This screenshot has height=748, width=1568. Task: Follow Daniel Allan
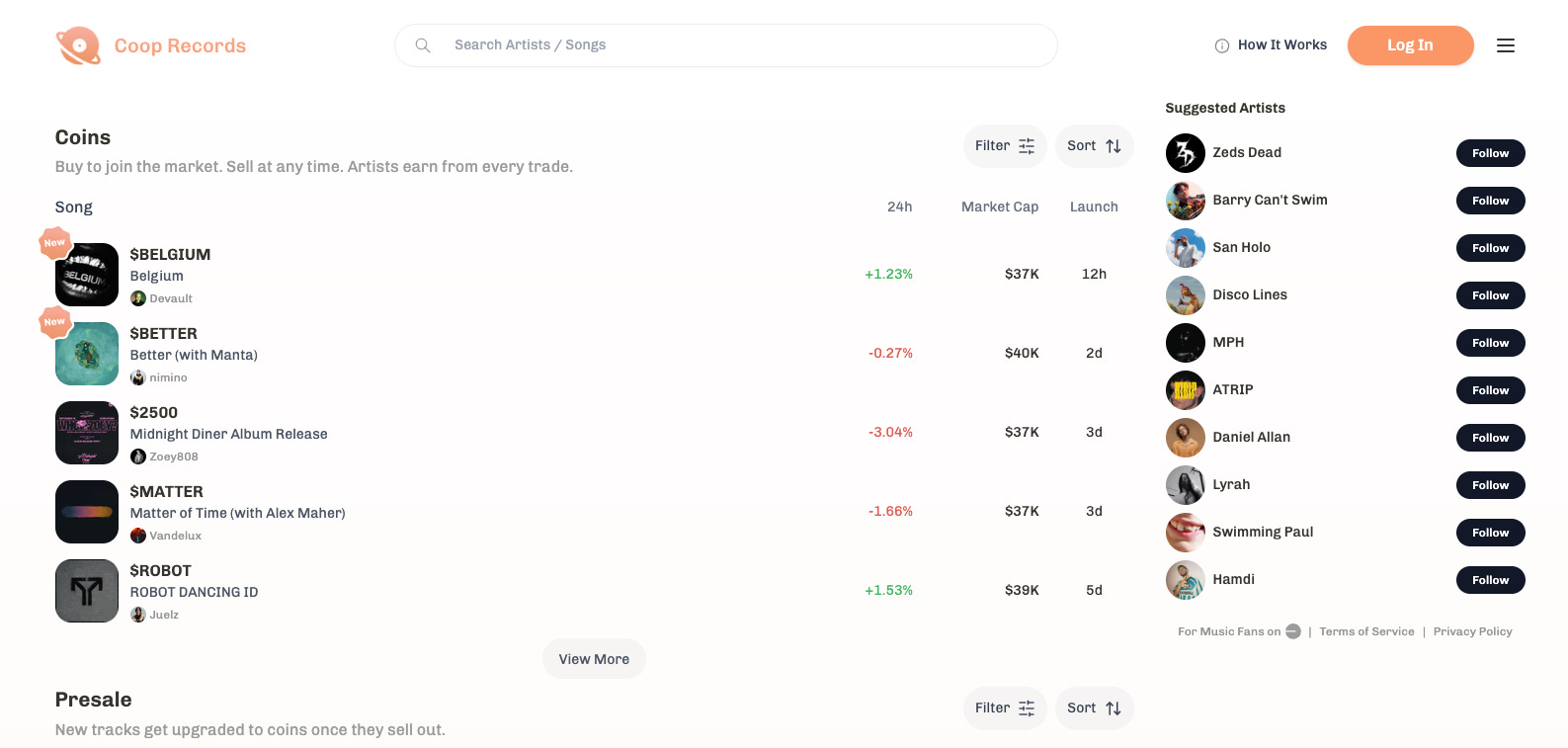pos(1490,438)
